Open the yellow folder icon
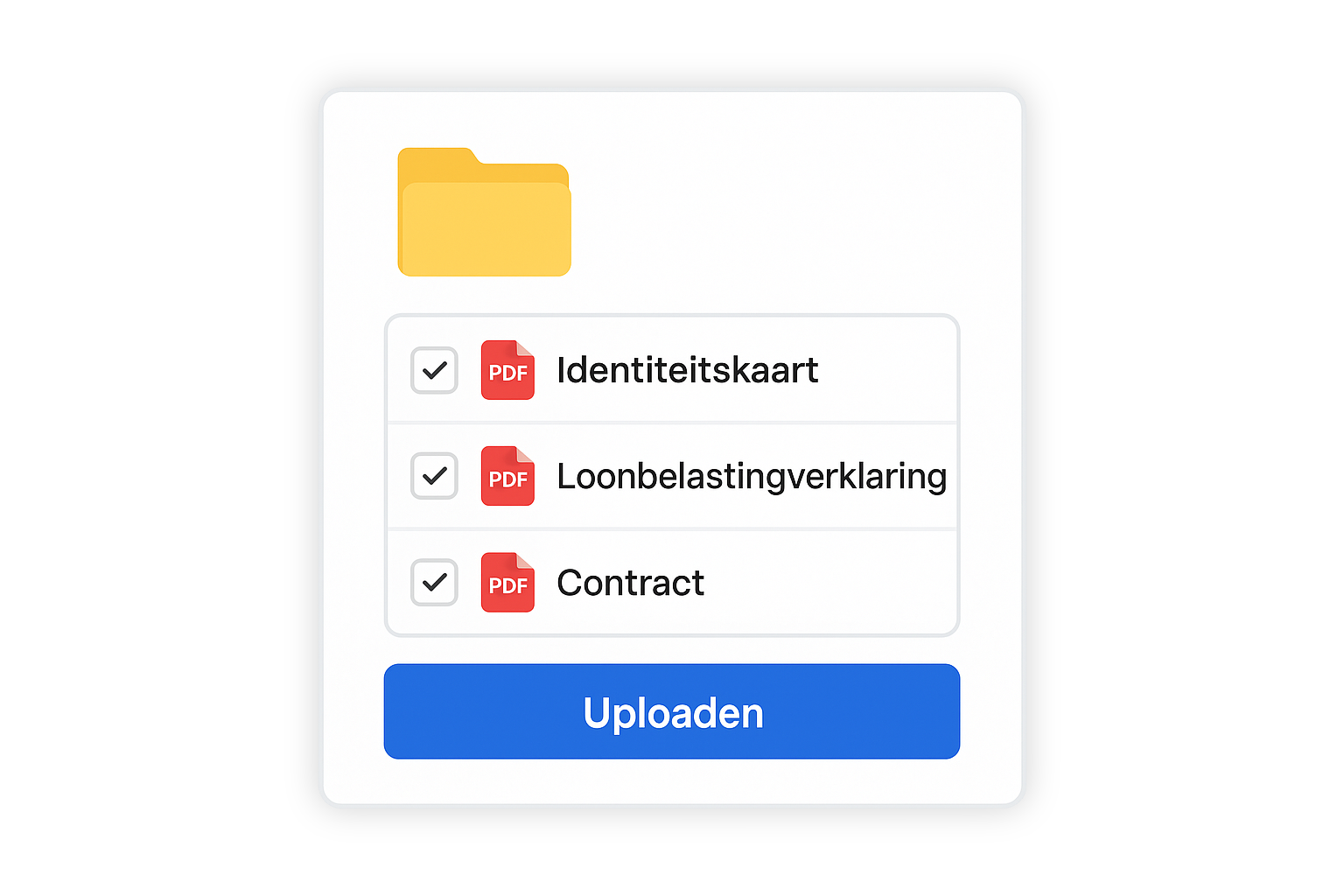The height and width of the screenshot is (896, 1344). pyautogui.click(x=484, y=223)
